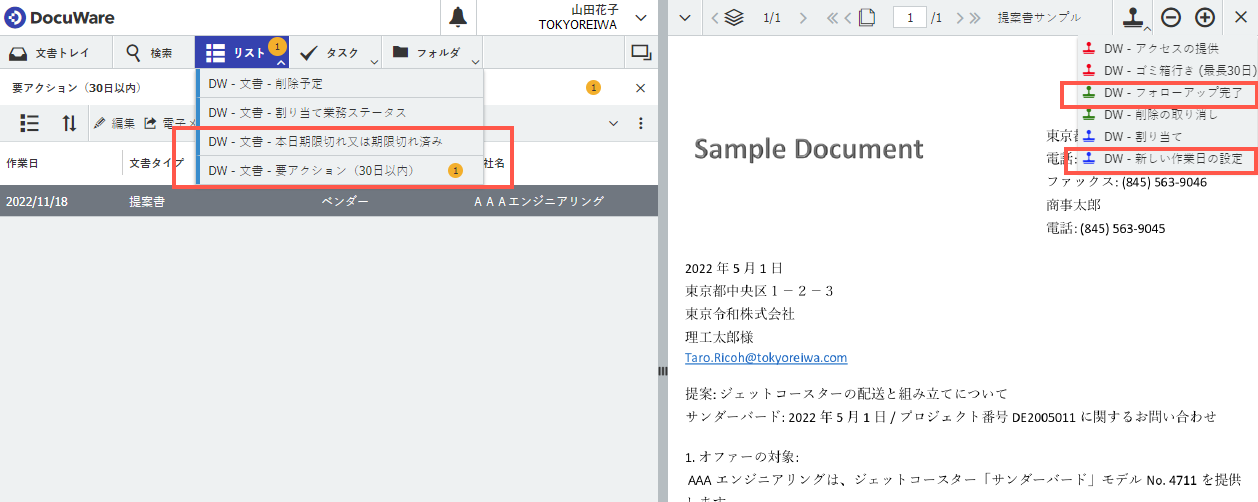
Task: Expand the 山田花子 user menu
Action: (x=641, y=18)
